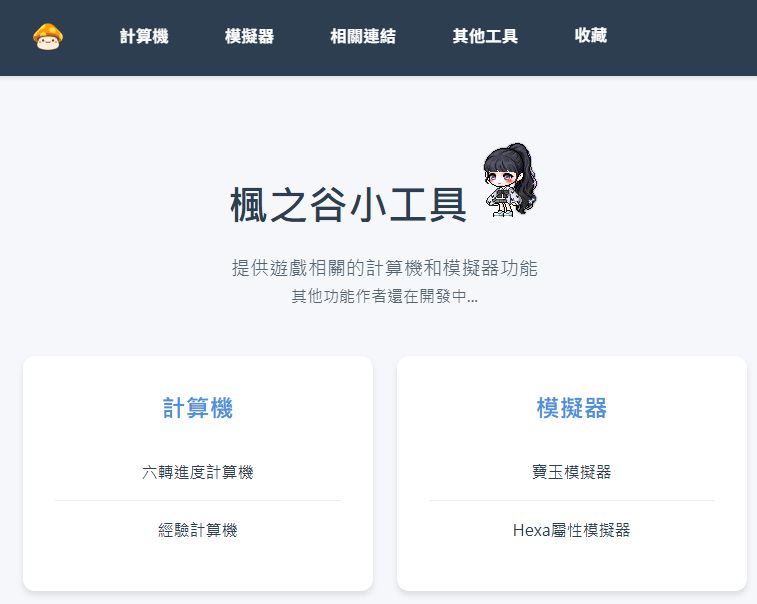Open the 其他工具 navigation menu
This screenshot has height=604, width=757.
tap(485, 36)
